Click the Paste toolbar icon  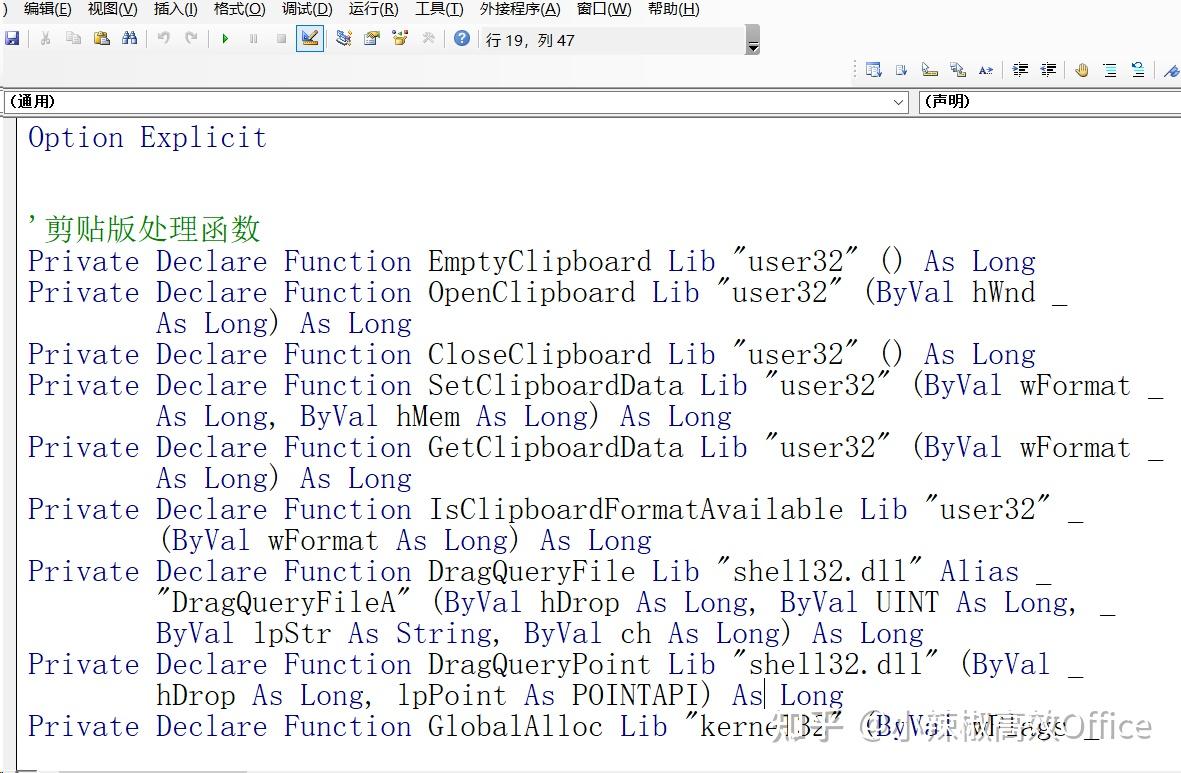(x=101, y=40)
